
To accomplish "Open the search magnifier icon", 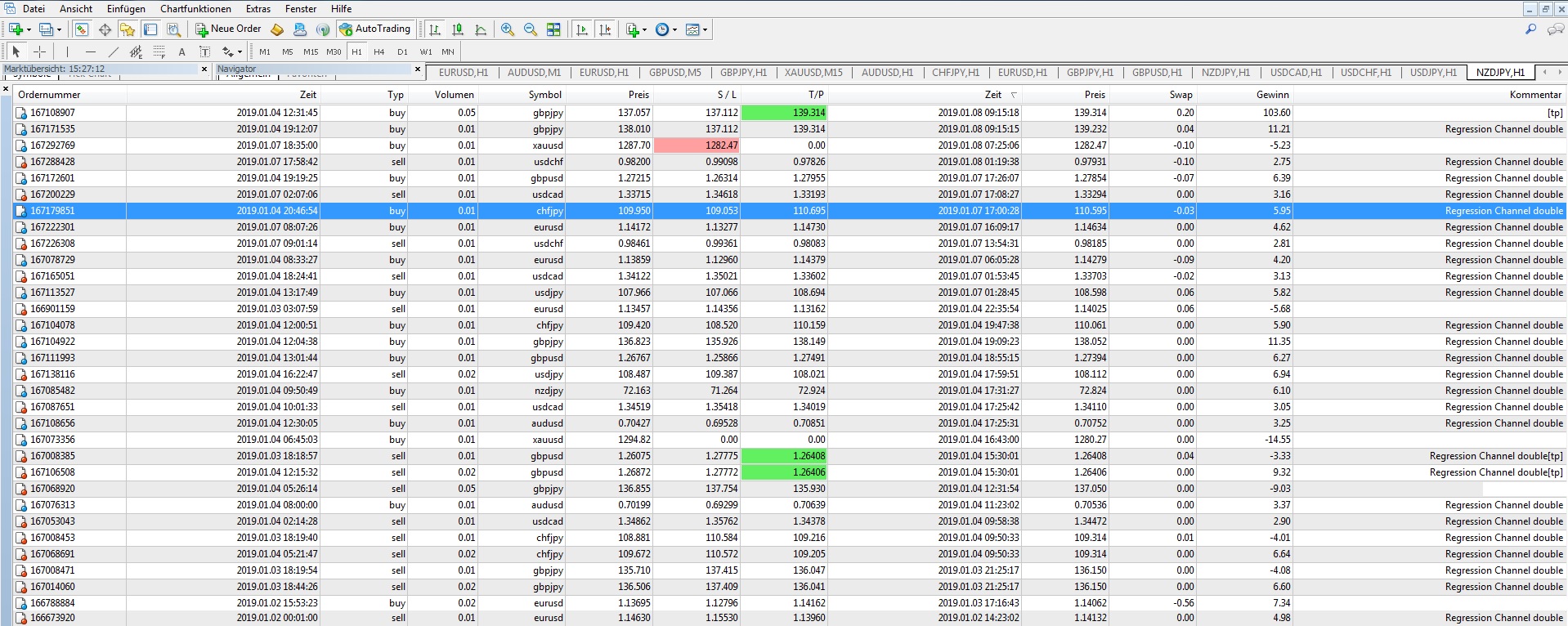I will (x=1530, y=29).
